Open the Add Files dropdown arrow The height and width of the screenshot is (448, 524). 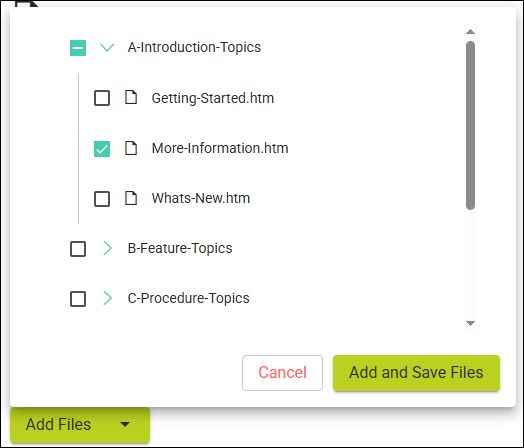125,425
